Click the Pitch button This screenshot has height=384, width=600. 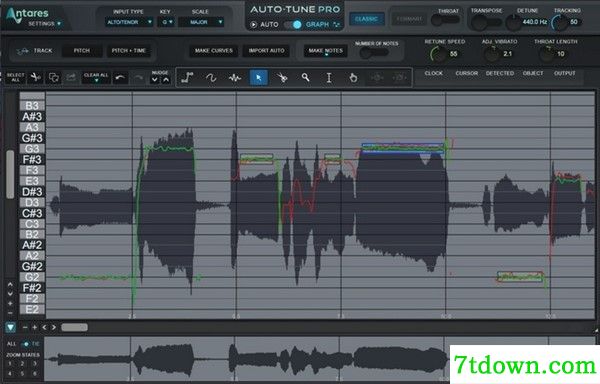82,50
